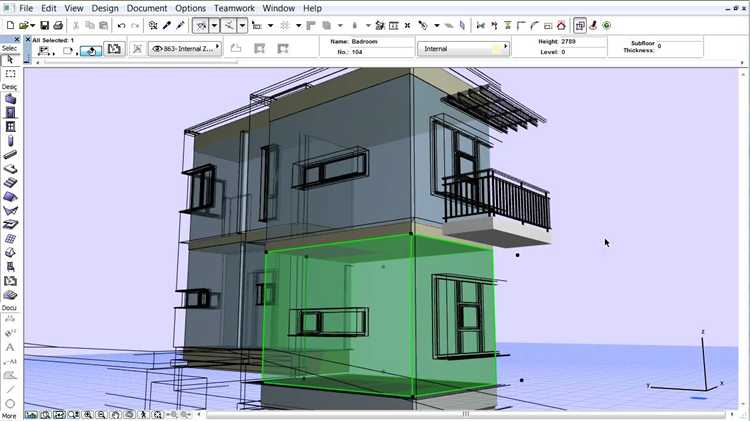Screen dimensions: 750x421
Task: Open the snap points options dropdown arrow
Action: pyautogui.click(x=242, y=25)
